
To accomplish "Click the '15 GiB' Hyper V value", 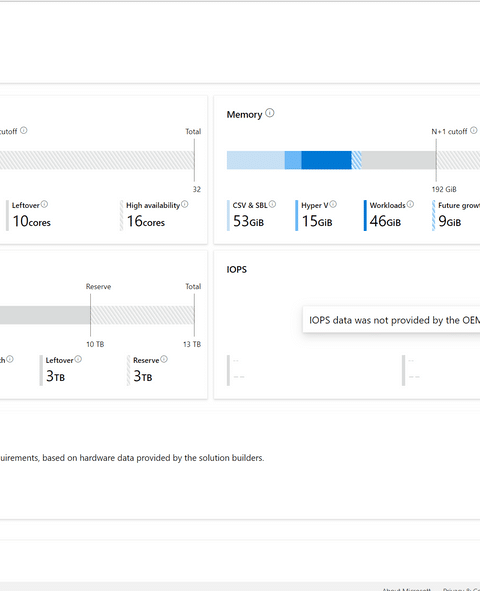I will [x=317, y=221].
